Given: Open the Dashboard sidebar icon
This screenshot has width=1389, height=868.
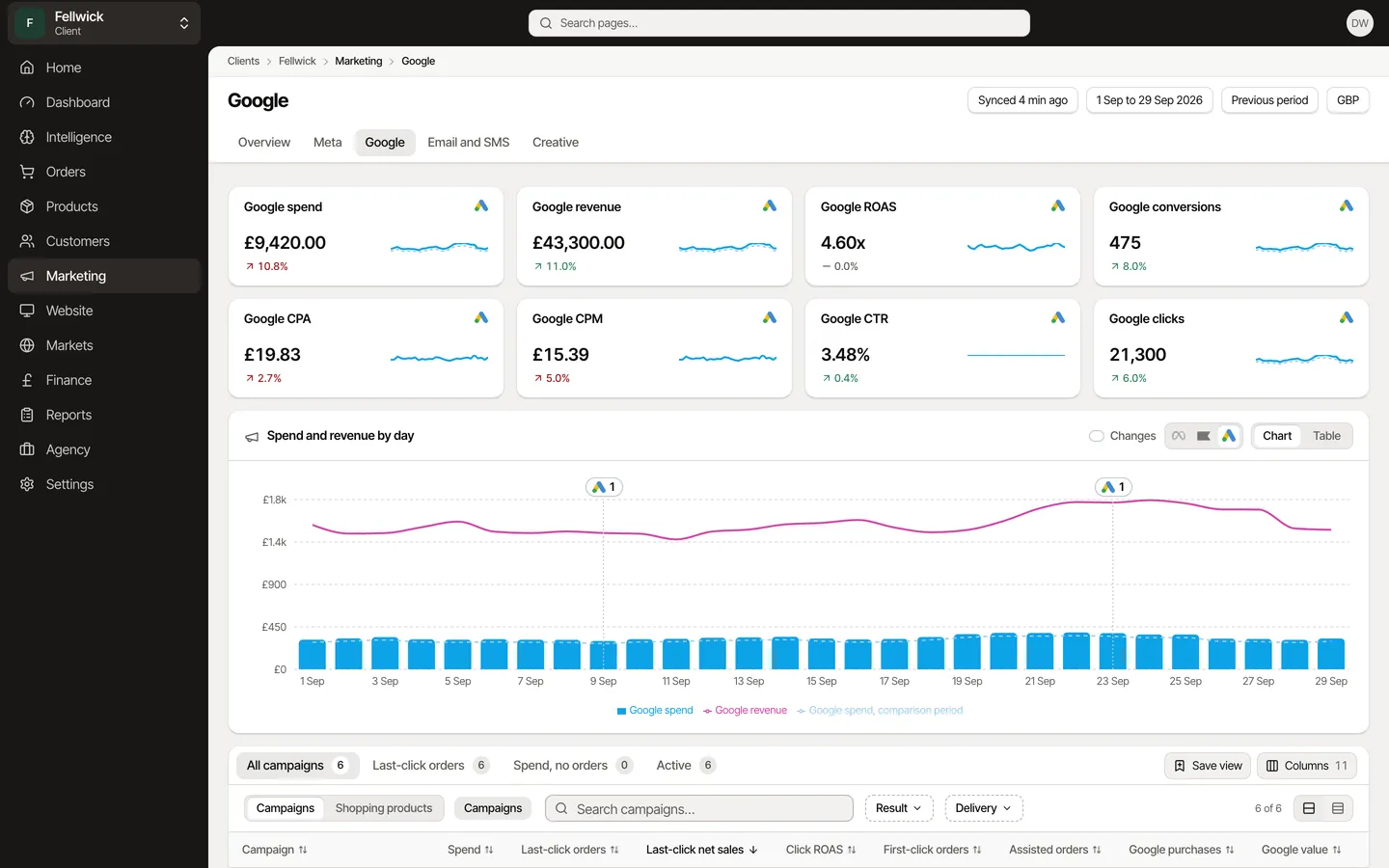Looking at the screenshot, I should pyautogui.click(x=27, y=102).
